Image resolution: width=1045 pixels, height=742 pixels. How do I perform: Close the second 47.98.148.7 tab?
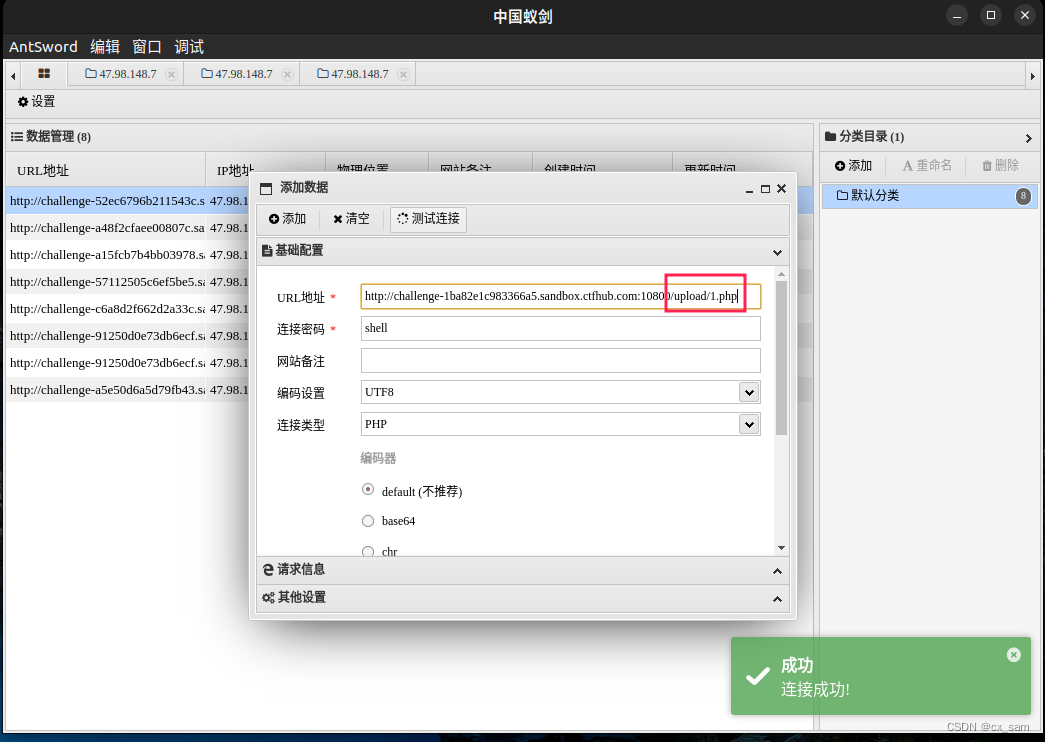pos(287,74)
